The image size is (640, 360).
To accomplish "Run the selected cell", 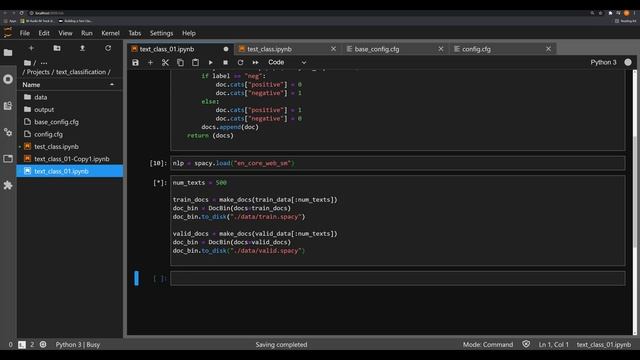I will [210, 62].
